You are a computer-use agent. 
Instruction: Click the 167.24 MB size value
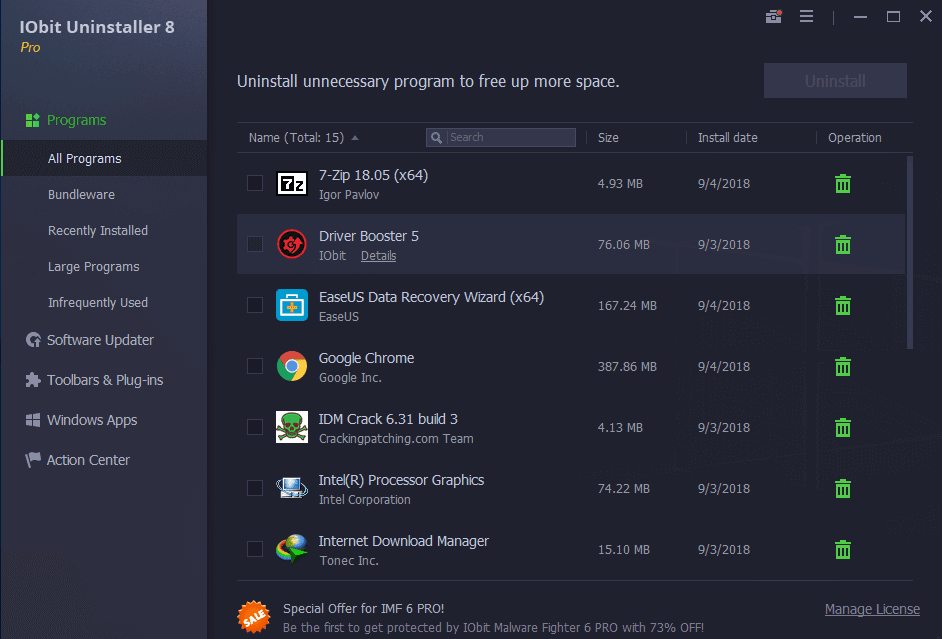point(627,306)
